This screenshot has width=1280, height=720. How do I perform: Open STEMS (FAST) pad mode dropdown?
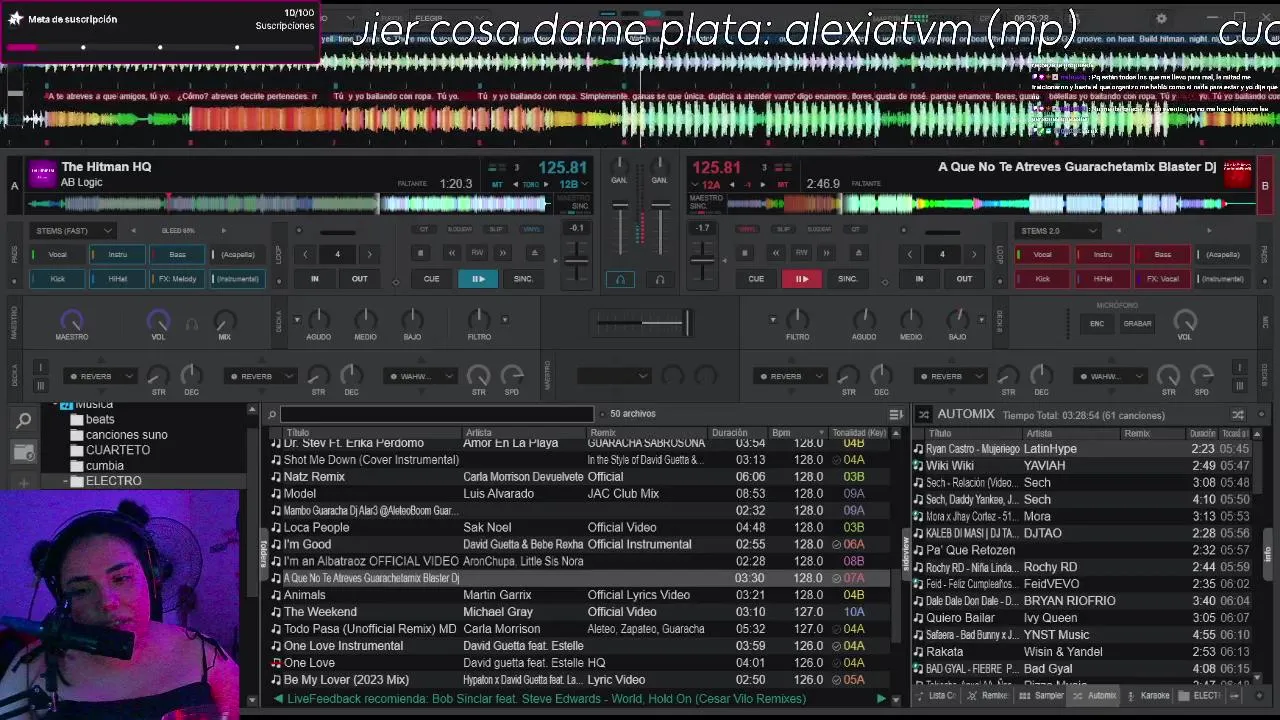tap(75, 230)
